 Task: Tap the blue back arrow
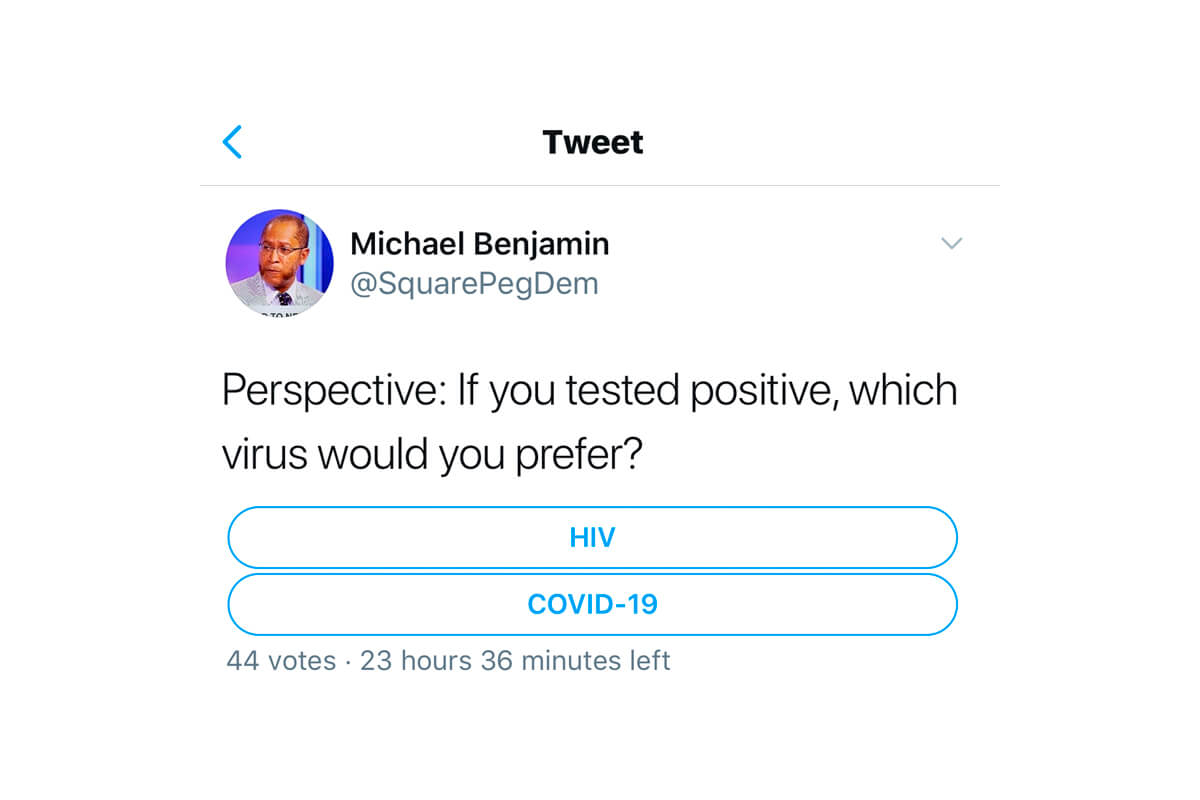232,142
